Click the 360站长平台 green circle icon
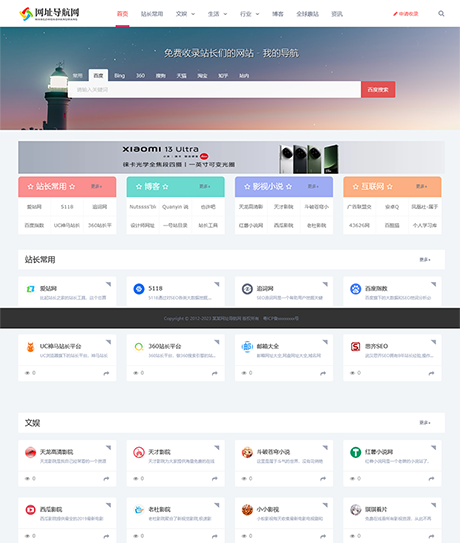Image resolution: width=460 pixels, height=543 pixels. click(x=139, y=346)
